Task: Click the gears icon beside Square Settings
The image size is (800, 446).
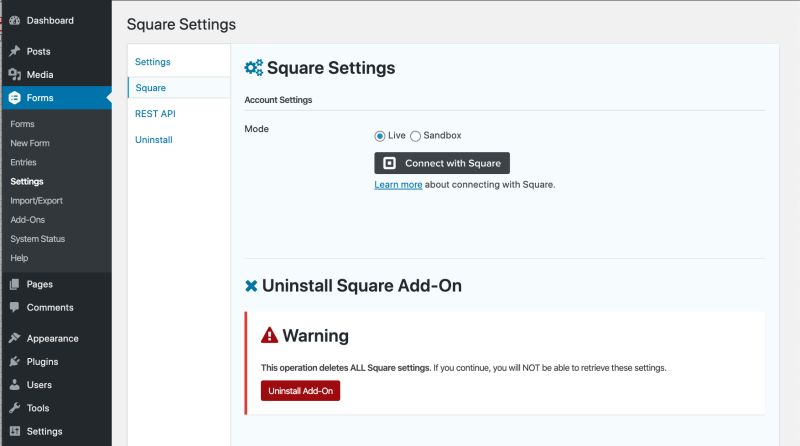Action: click(254, 67)
